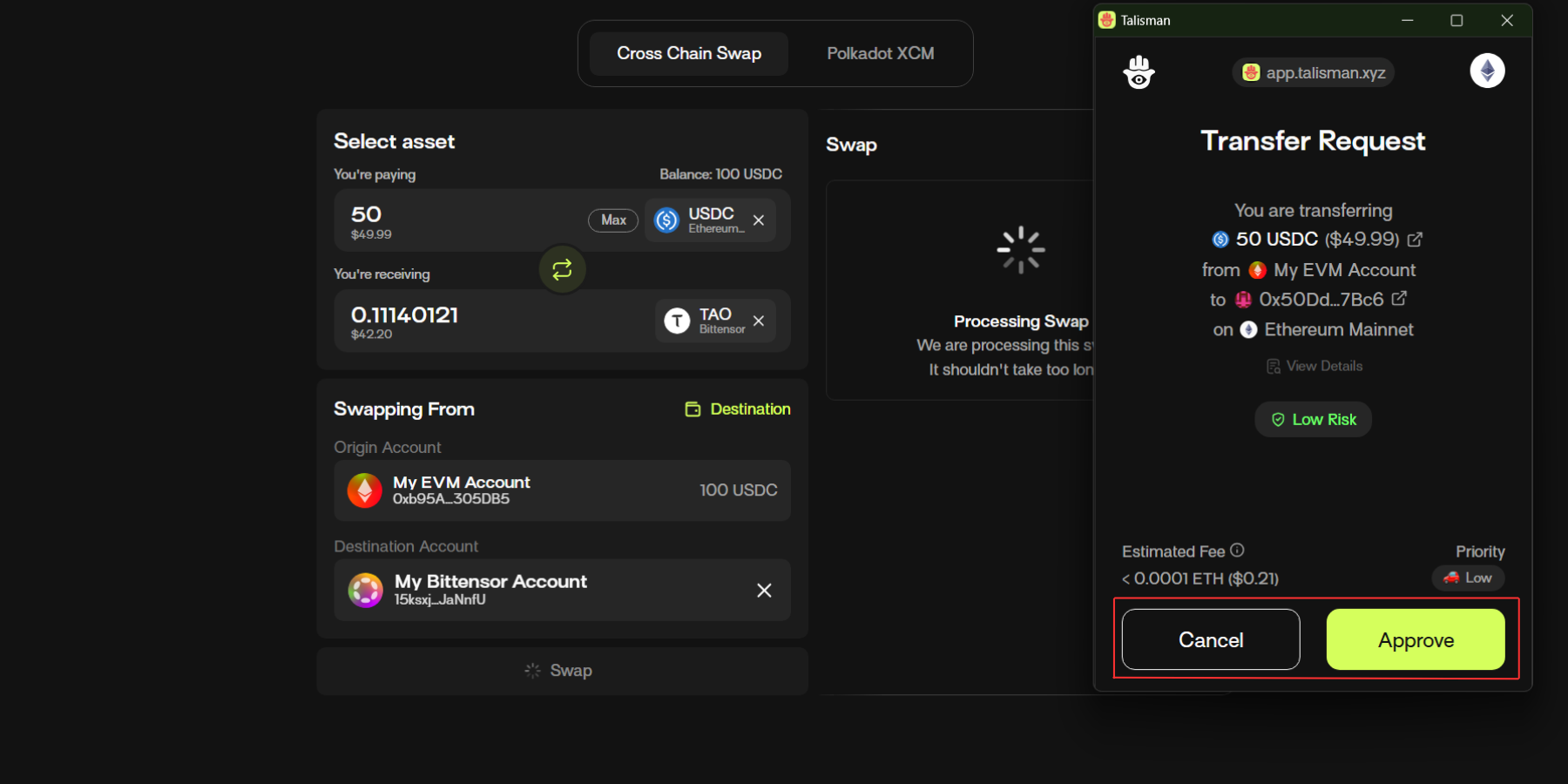The width and height of the screenshot is (1568, 784).
Task: Clear the TAO receiving asset
Action: pyautogui.click(x=759, y=321)
